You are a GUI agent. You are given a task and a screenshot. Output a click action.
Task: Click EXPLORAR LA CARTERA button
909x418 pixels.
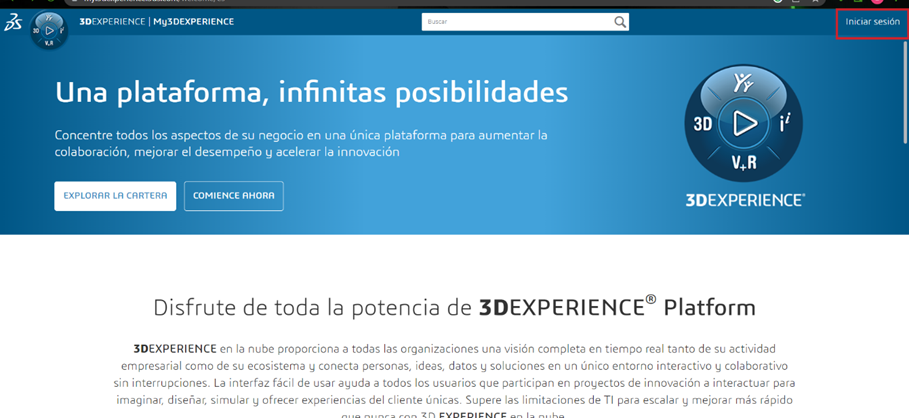tap(115, 196)
